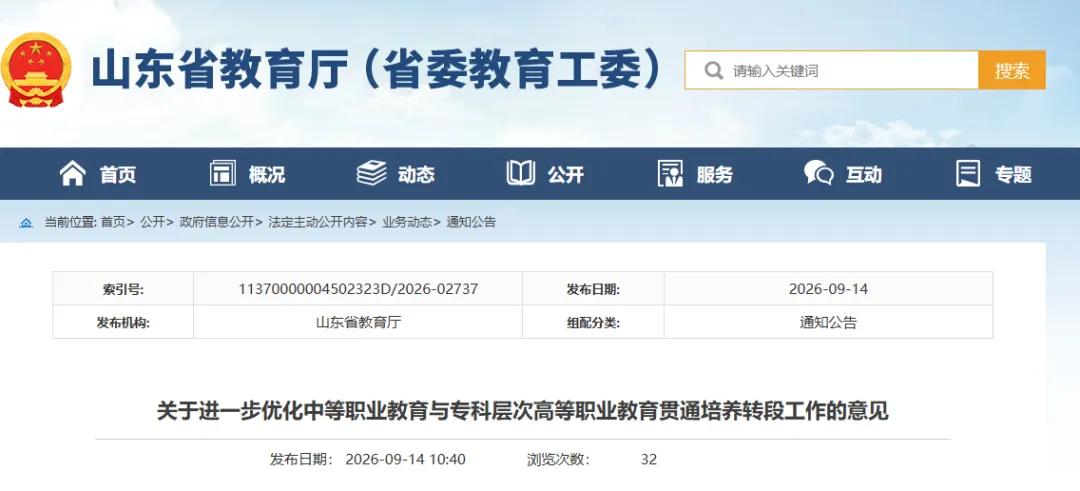Image resolution: width=1080 pixels, height=491 pixels.
Task: Click the 组配分类 label cell
Action: 593,322
